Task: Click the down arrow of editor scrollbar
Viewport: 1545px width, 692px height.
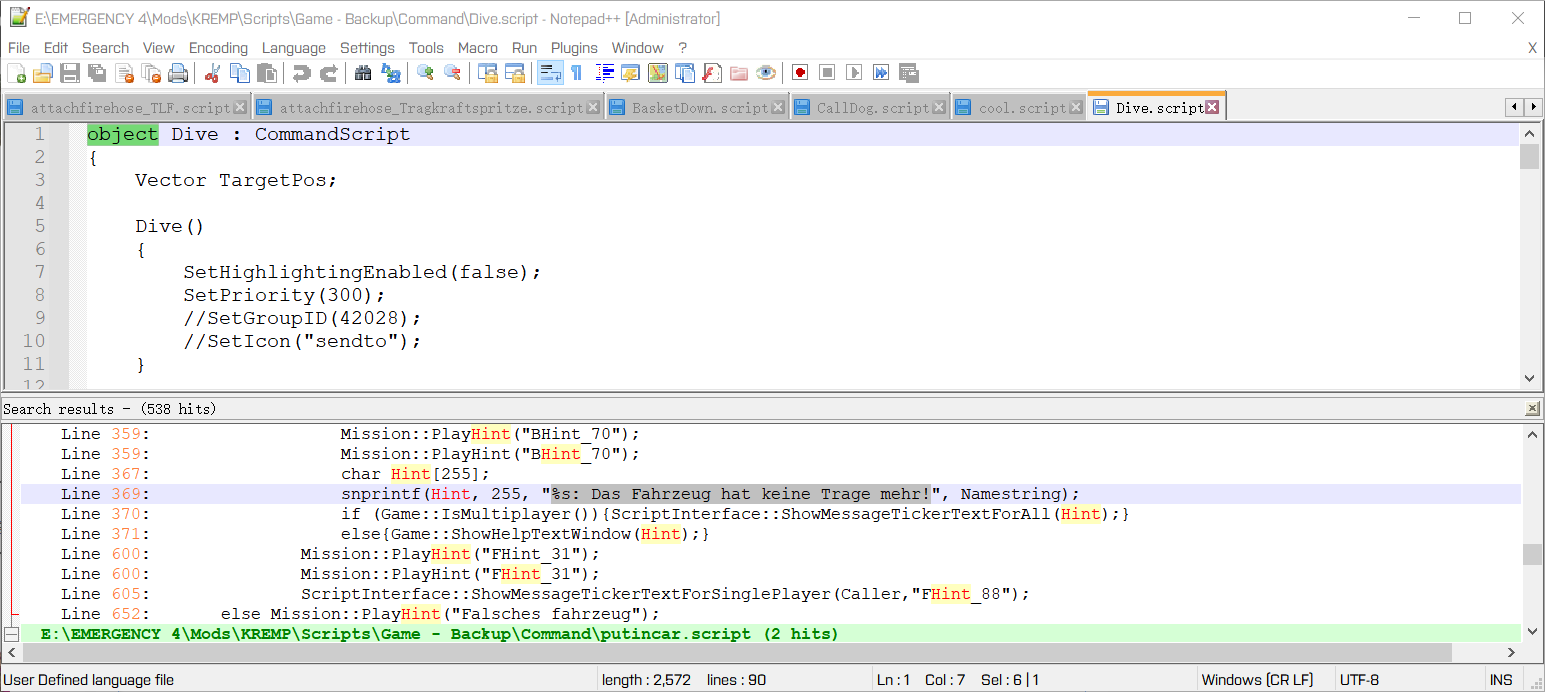Action: click(1529, 378)
